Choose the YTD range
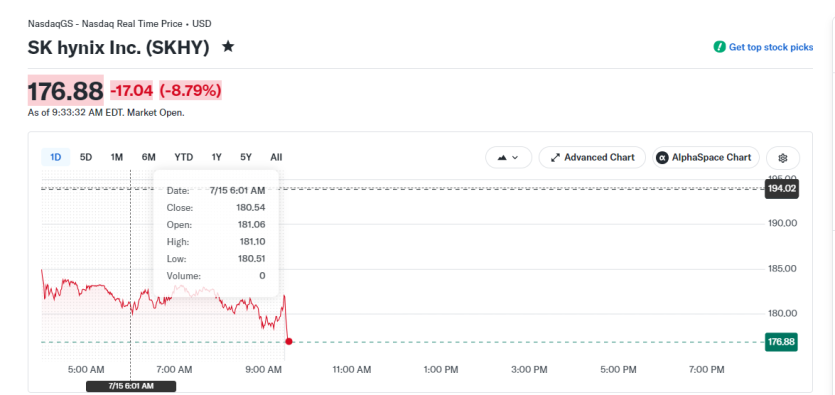Screen dimensions: 835x395 pyautogui.click(x=184, y=157)
